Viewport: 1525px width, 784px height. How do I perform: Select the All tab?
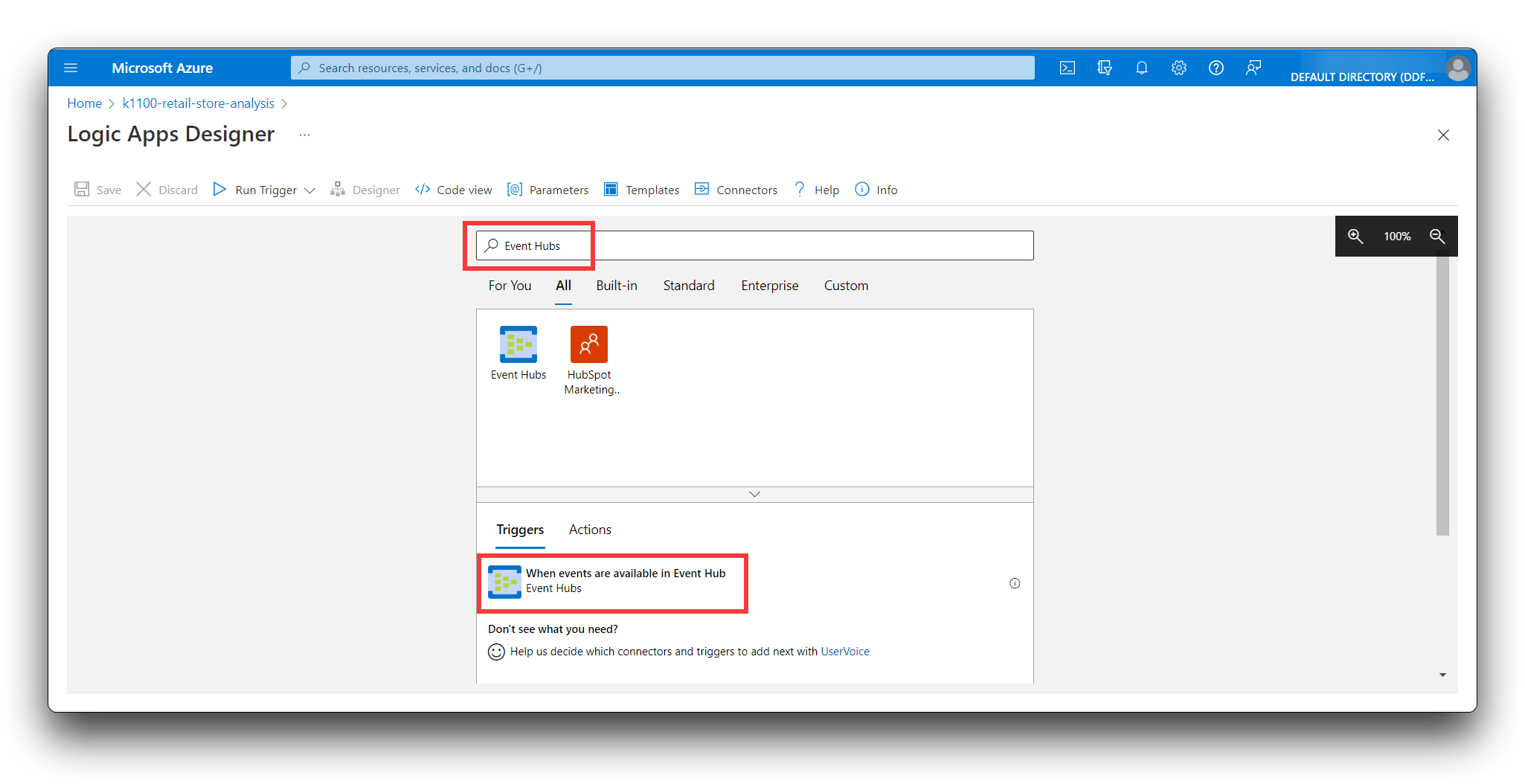click(x=564, y=286)
